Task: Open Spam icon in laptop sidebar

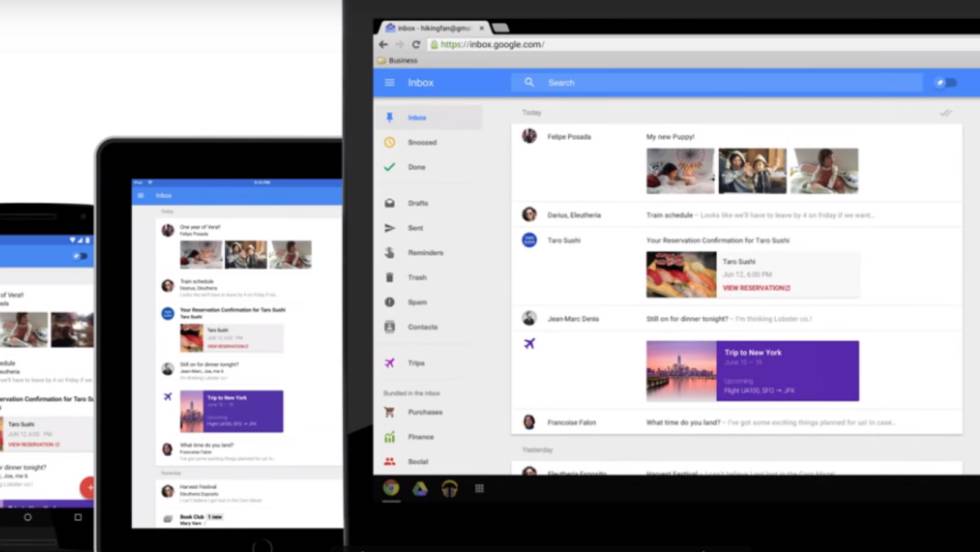Action: click(x=389, y=302)
